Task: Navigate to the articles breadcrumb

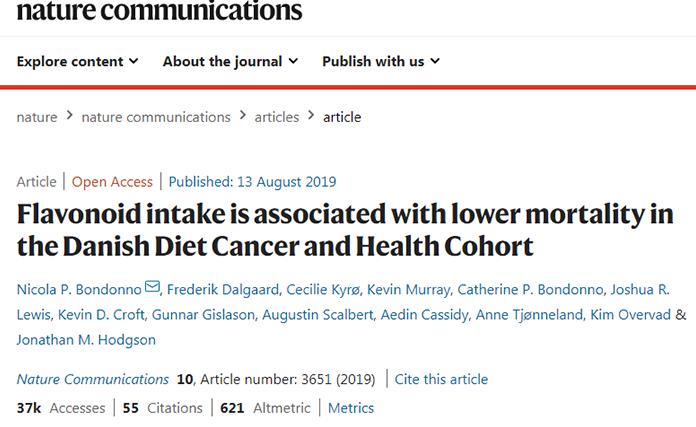Action: tap(276, 117)
